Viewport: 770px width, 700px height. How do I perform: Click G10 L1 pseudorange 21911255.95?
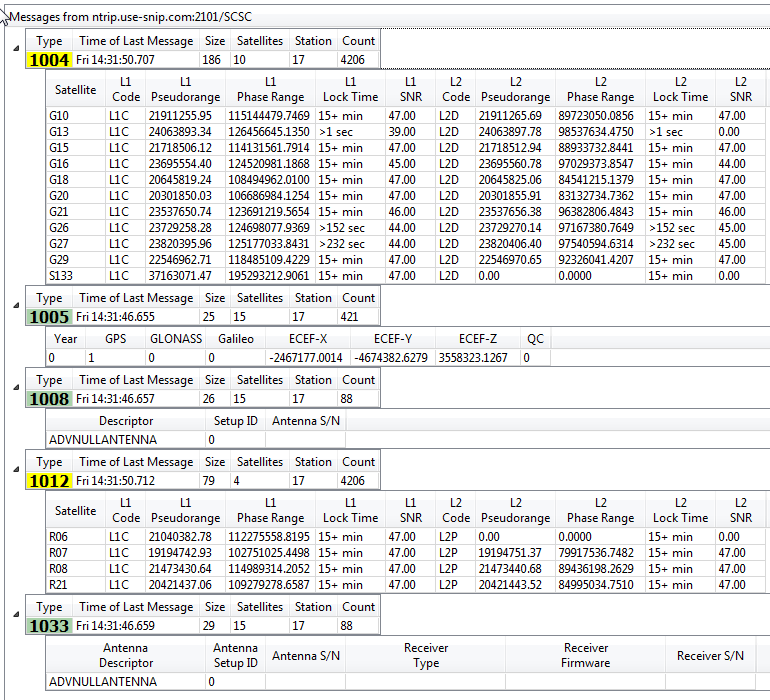coord(180,116)
